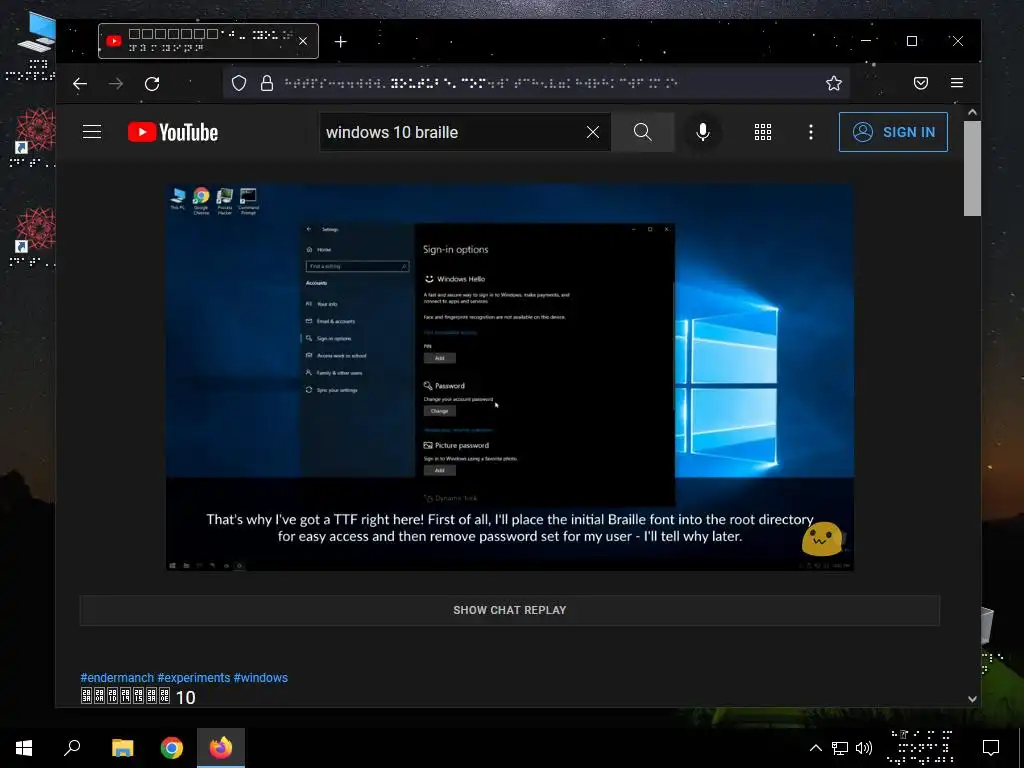Click the vertical scrollbar thumb
This screenshot has width=1024, height=768.
coord(972,168)
